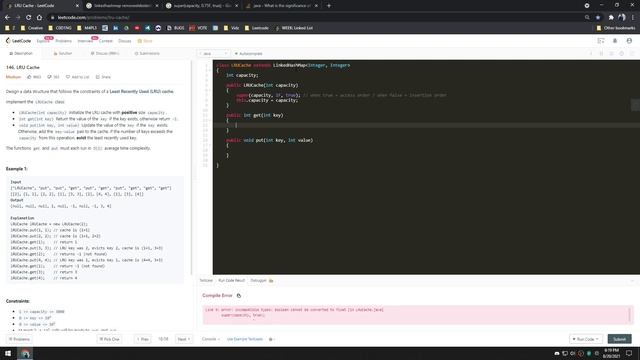
Task: Click the LeetCode logo
Action: coord(18,41)
